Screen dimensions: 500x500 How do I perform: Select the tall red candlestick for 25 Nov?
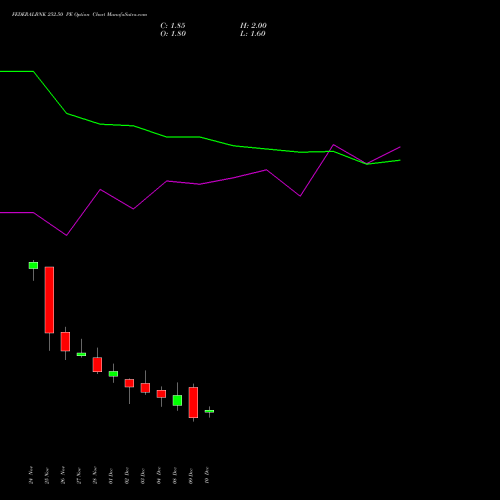click(x=49, y=300)
